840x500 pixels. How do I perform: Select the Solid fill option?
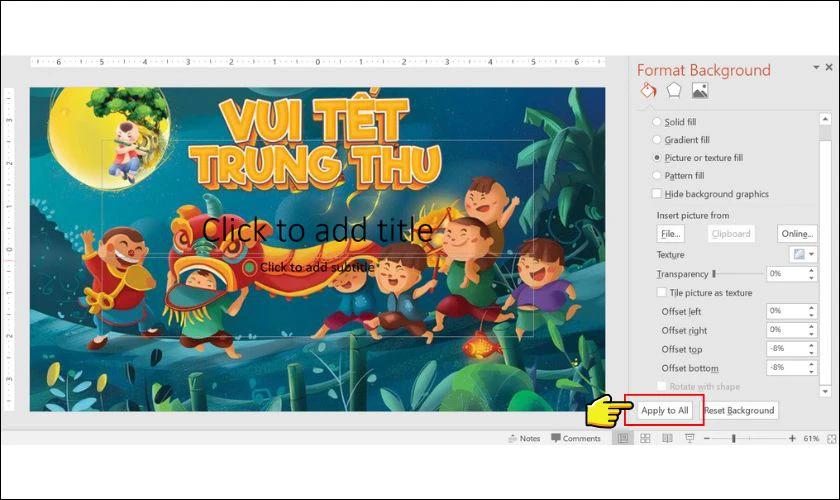[656, 122]
